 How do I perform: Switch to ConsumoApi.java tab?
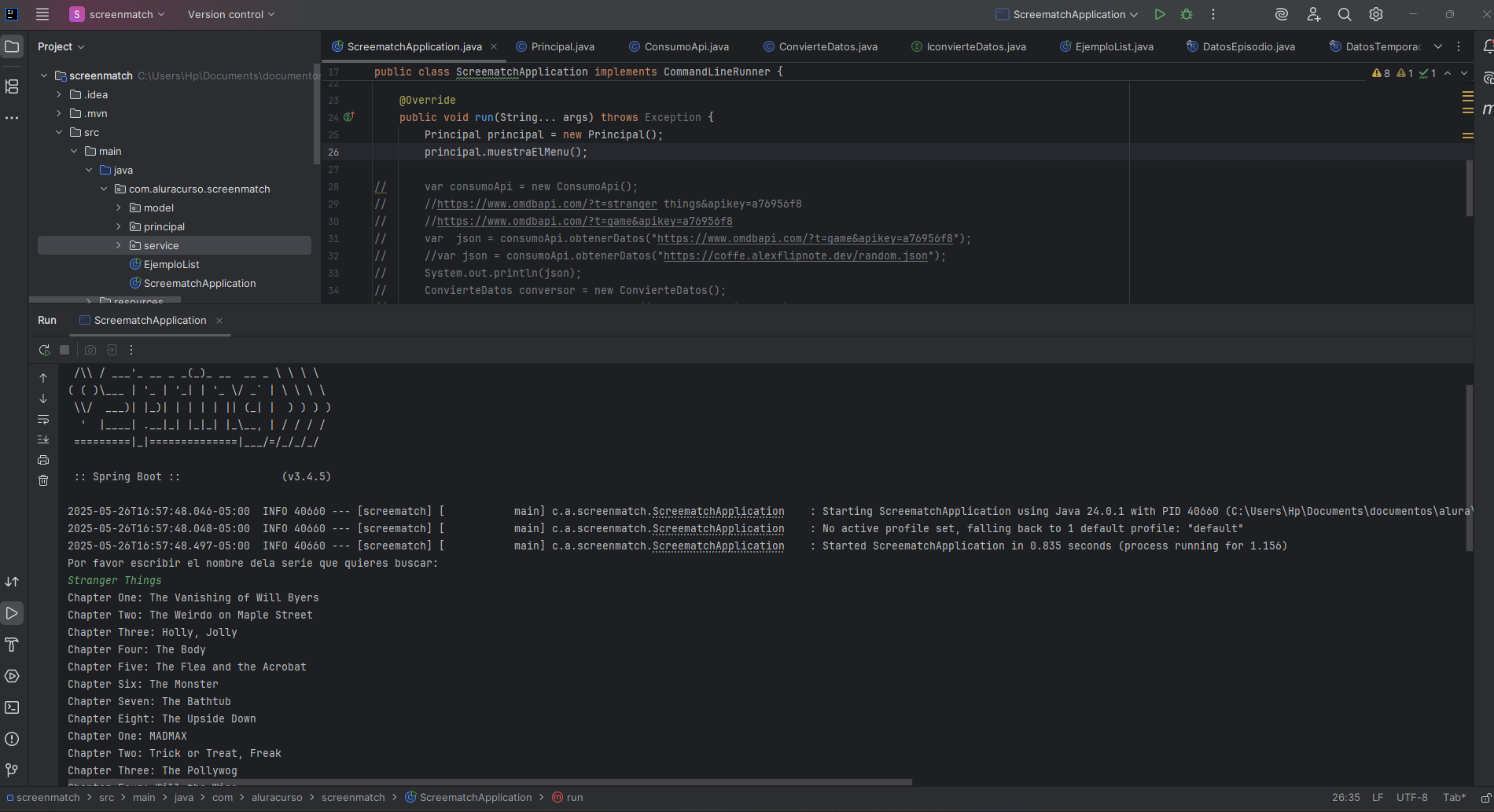point(679,46)
